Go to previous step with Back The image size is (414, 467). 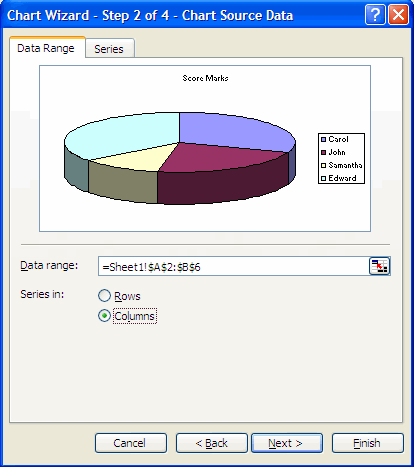point(212,443)
